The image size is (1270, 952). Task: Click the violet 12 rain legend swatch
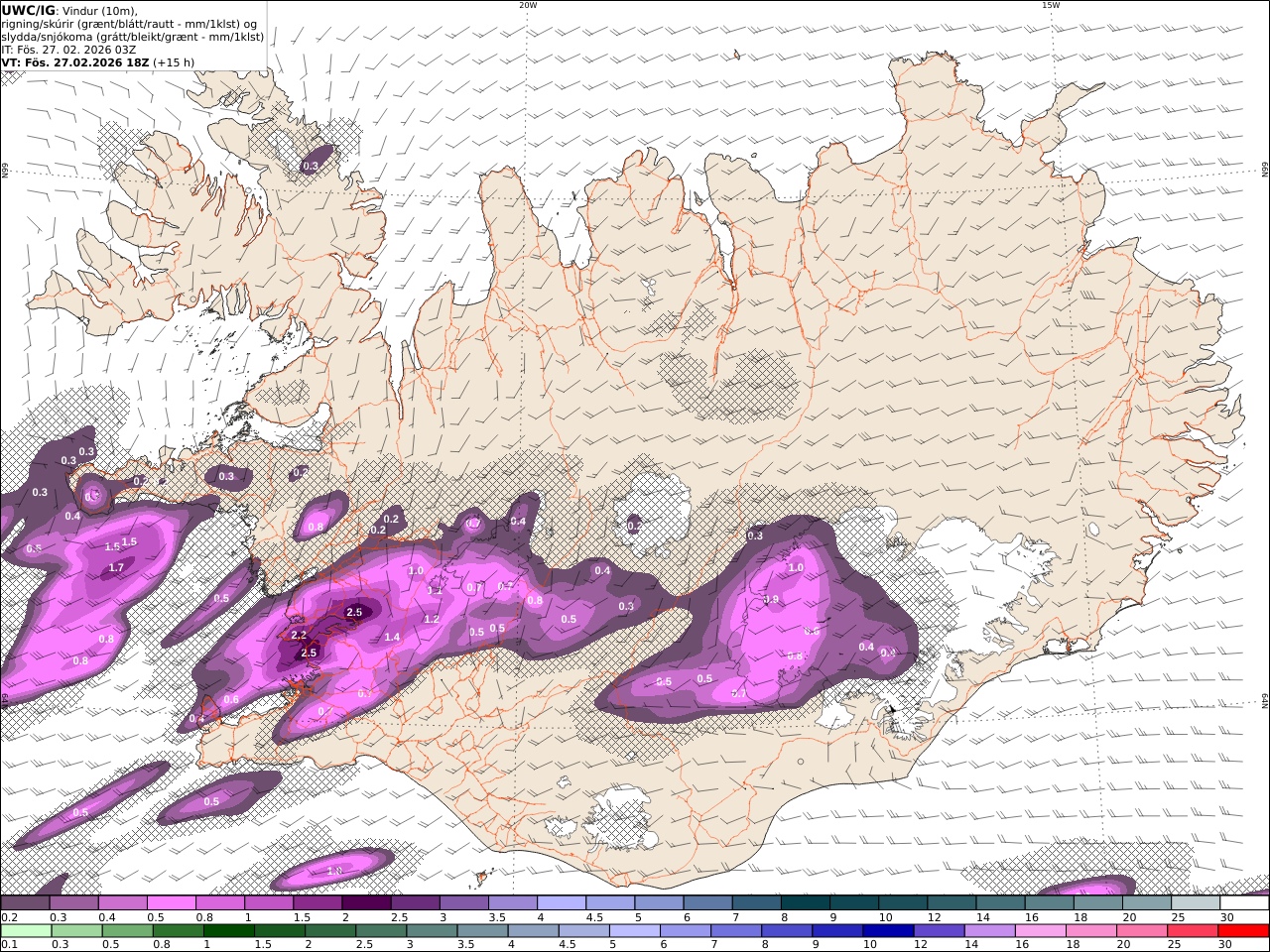coord(940,931)
